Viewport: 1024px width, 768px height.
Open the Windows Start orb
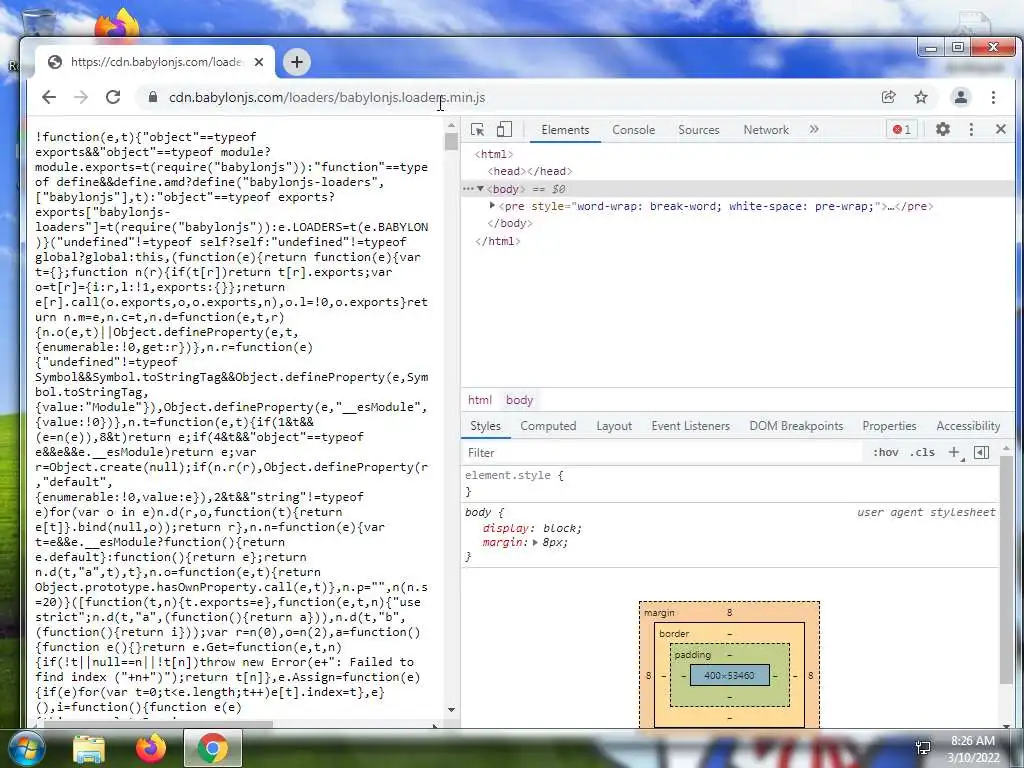26,748
